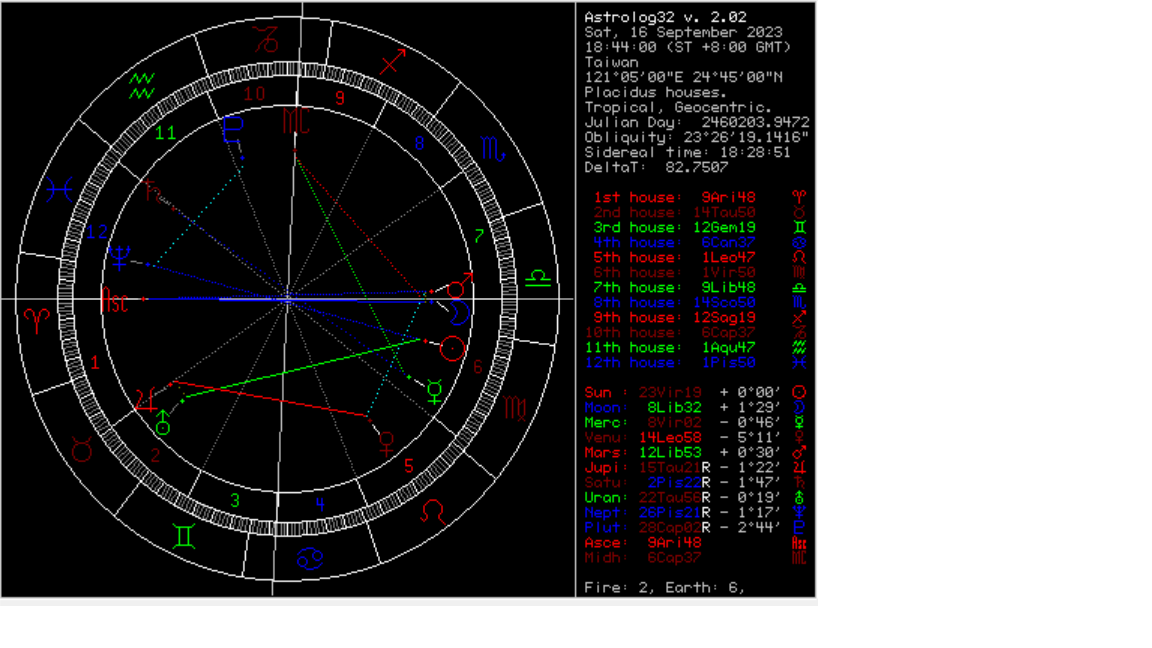Select the Sun glyph inside the chart wheel
The image size is (1152, 648).
pyautogui.click(x=453, y=348)
